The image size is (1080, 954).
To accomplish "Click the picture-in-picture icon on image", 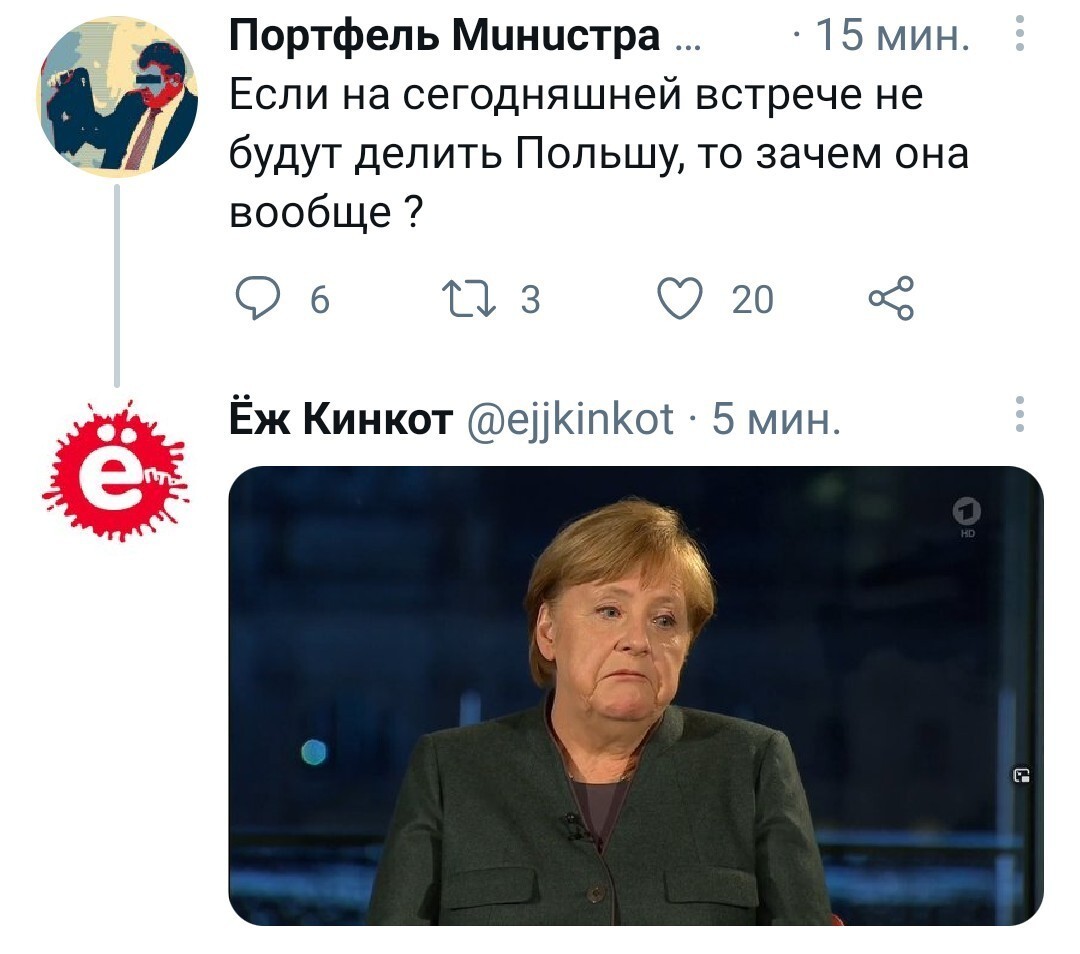I will click(x=1021, y=775).
